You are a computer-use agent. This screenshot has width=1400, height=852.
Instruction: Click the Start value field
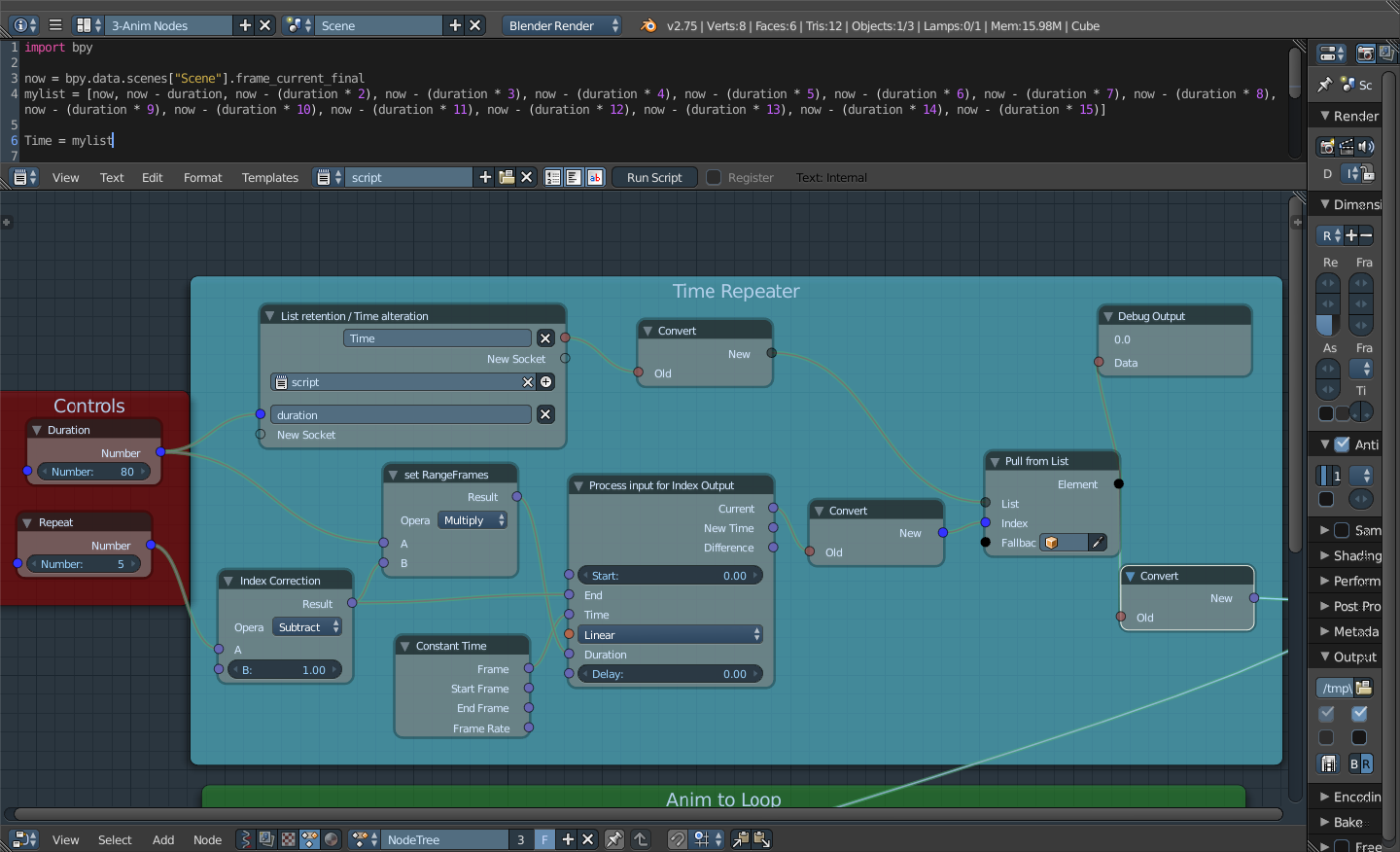pos(671,576)
